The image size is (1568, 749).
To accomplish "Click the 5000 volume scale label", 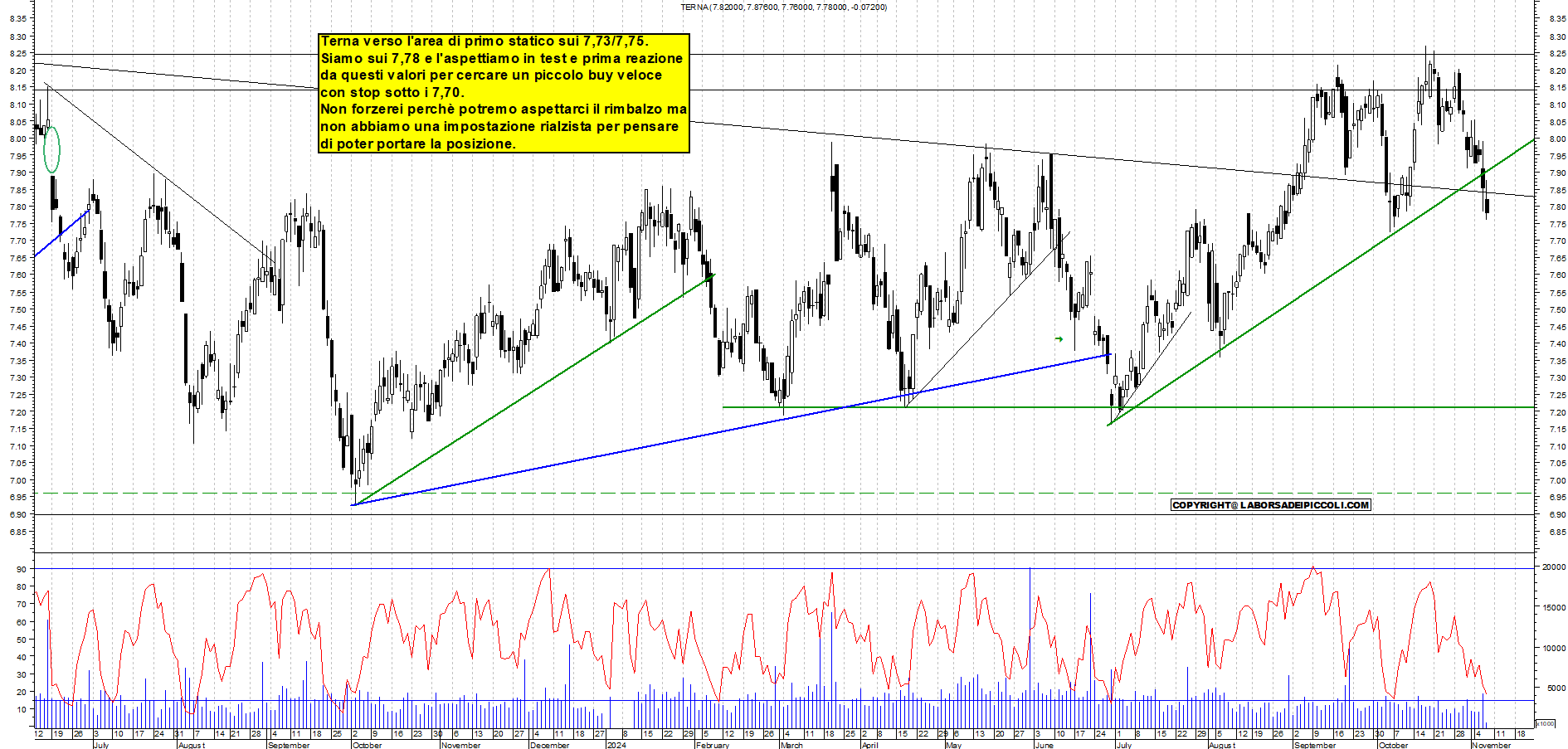I will [1556, 688].
